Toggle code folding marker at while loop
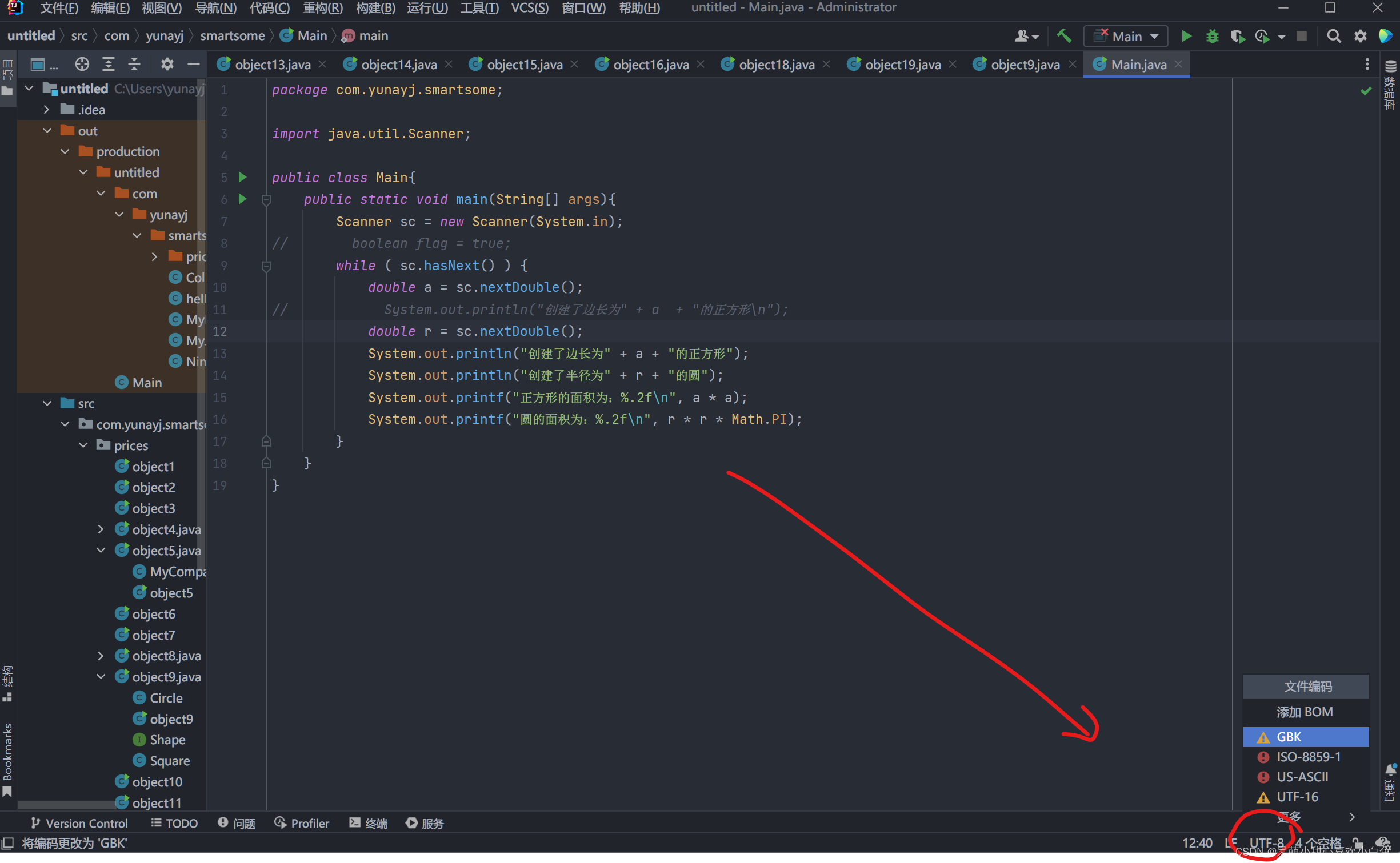The height and width of the screenshot is (863, 1400). (266, 266)
